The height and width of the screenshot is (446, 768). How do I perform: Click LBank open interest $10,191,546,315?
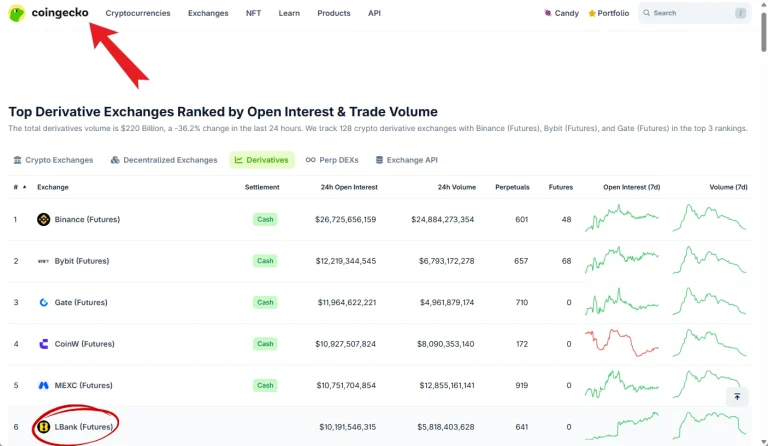[x=347, y=427]
